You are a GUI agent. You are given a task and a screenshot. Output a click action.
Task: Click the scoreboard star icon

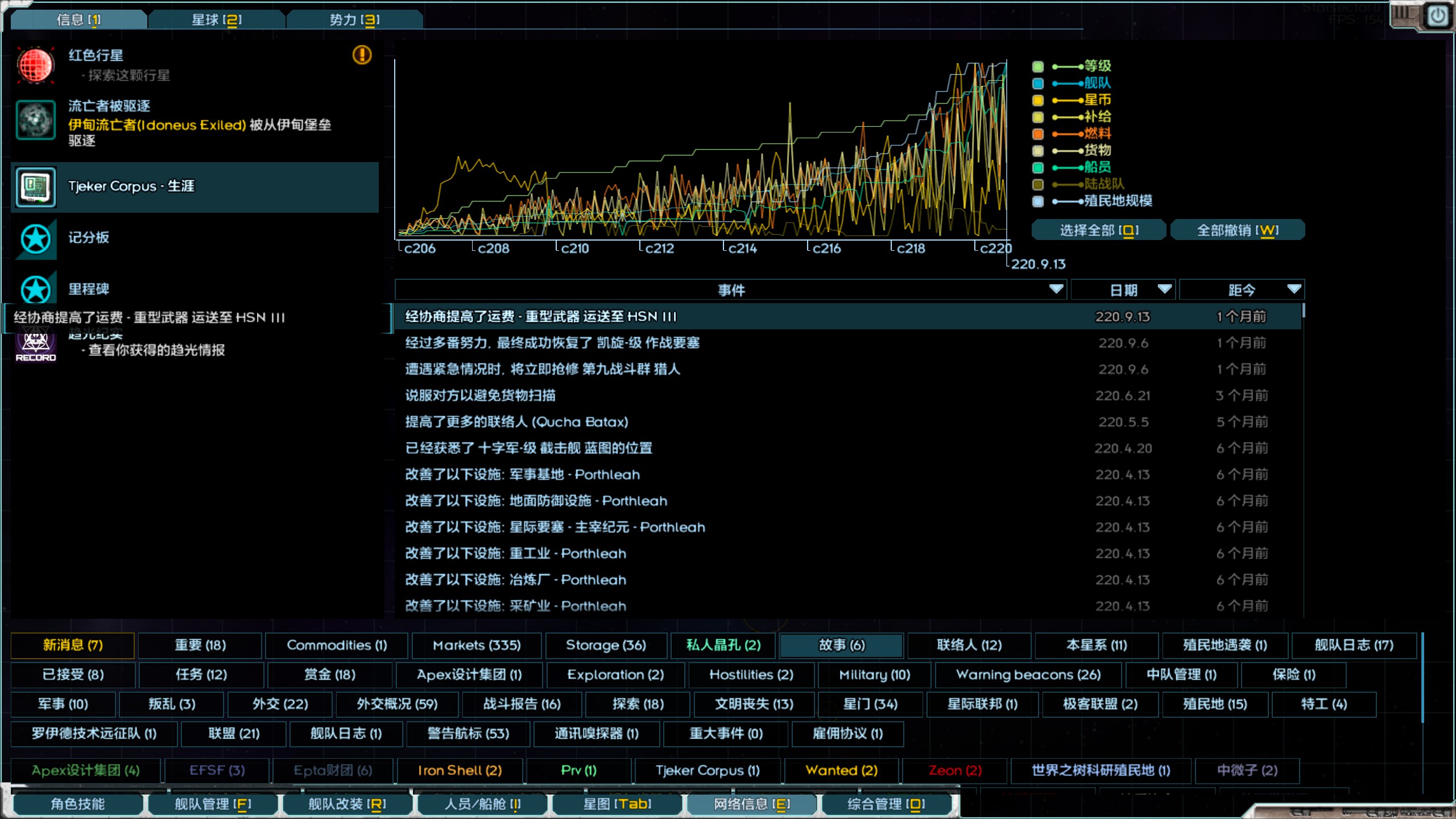click(35, 239)
